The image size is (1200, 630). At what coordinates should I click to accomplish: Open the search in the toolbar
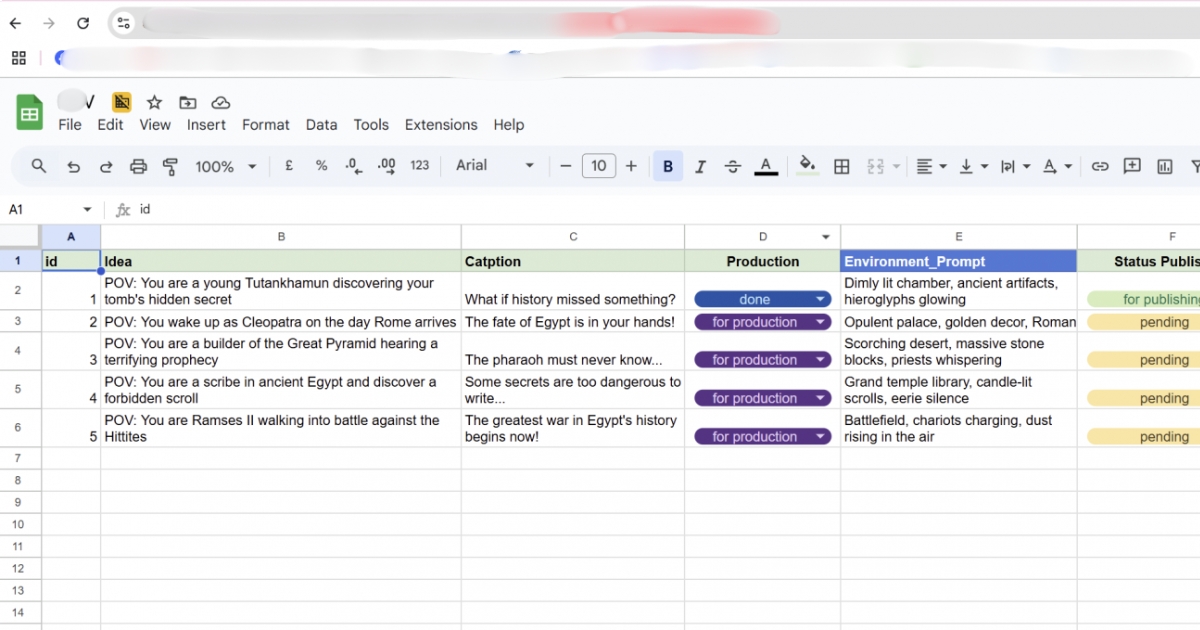pyautogui.click(x=38, y=166)
